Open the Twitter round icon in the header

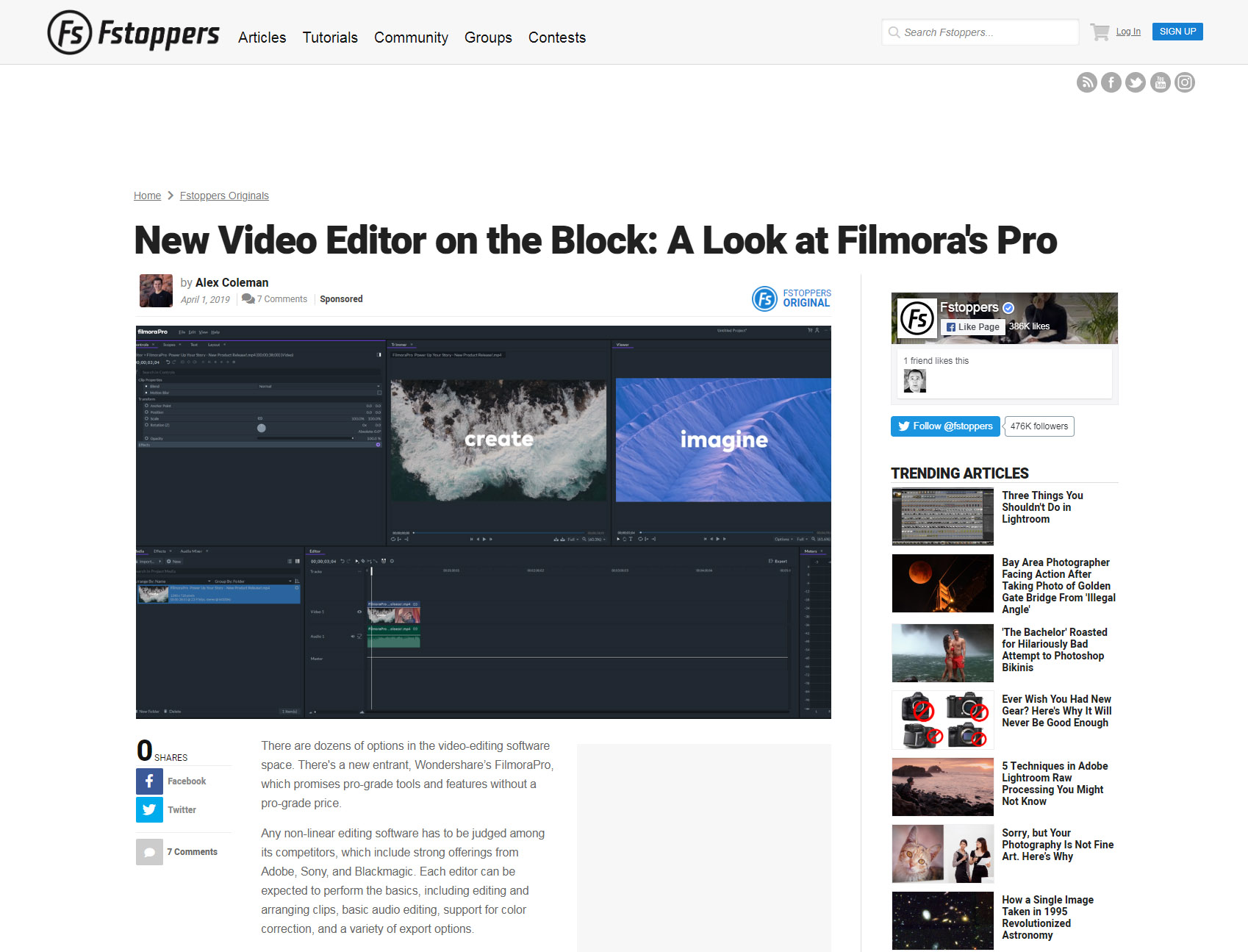[x=1136, y=82]
